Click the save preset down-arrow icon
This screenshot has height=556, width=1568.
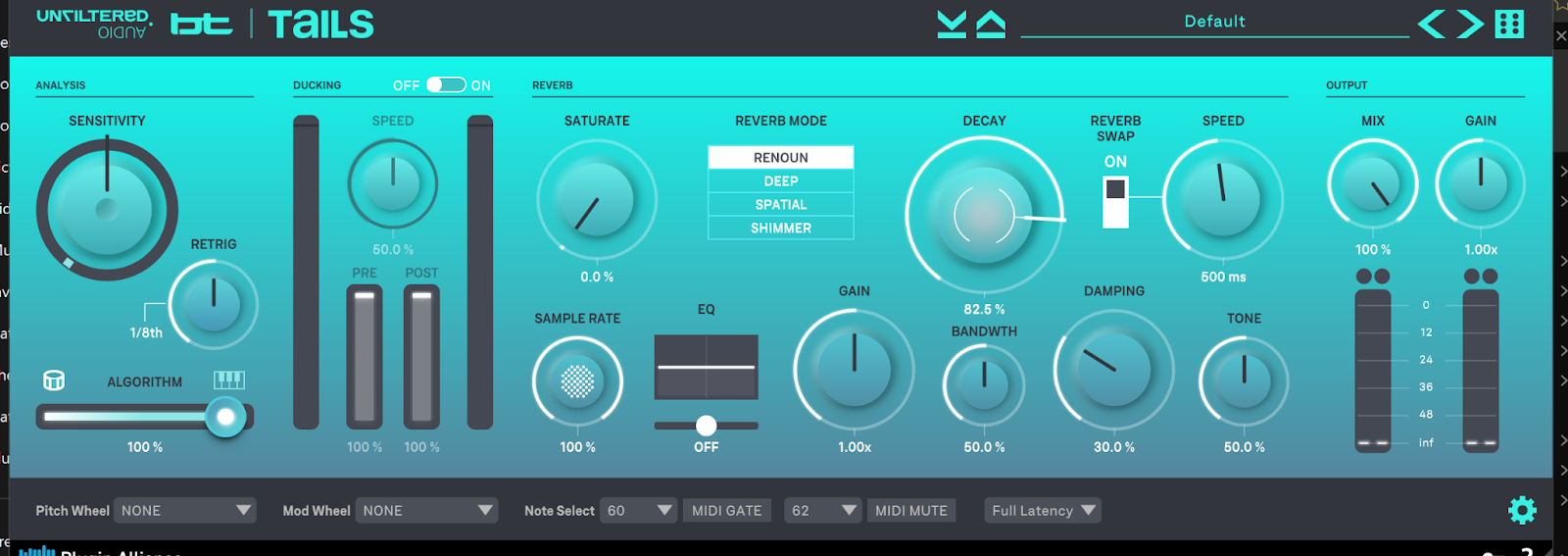pyautogui.click(x=951, y=25)
